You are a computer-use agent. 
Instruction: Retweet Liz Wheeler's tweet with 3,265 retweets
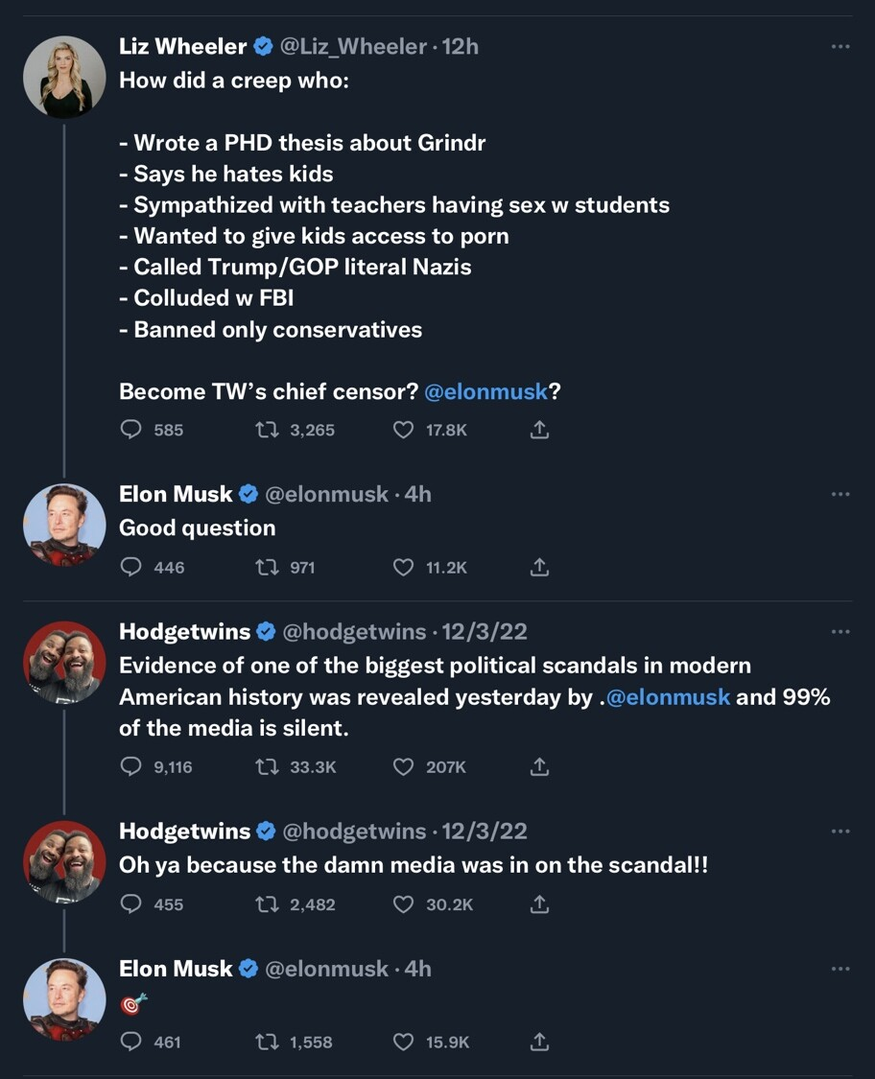click(267, 430)
